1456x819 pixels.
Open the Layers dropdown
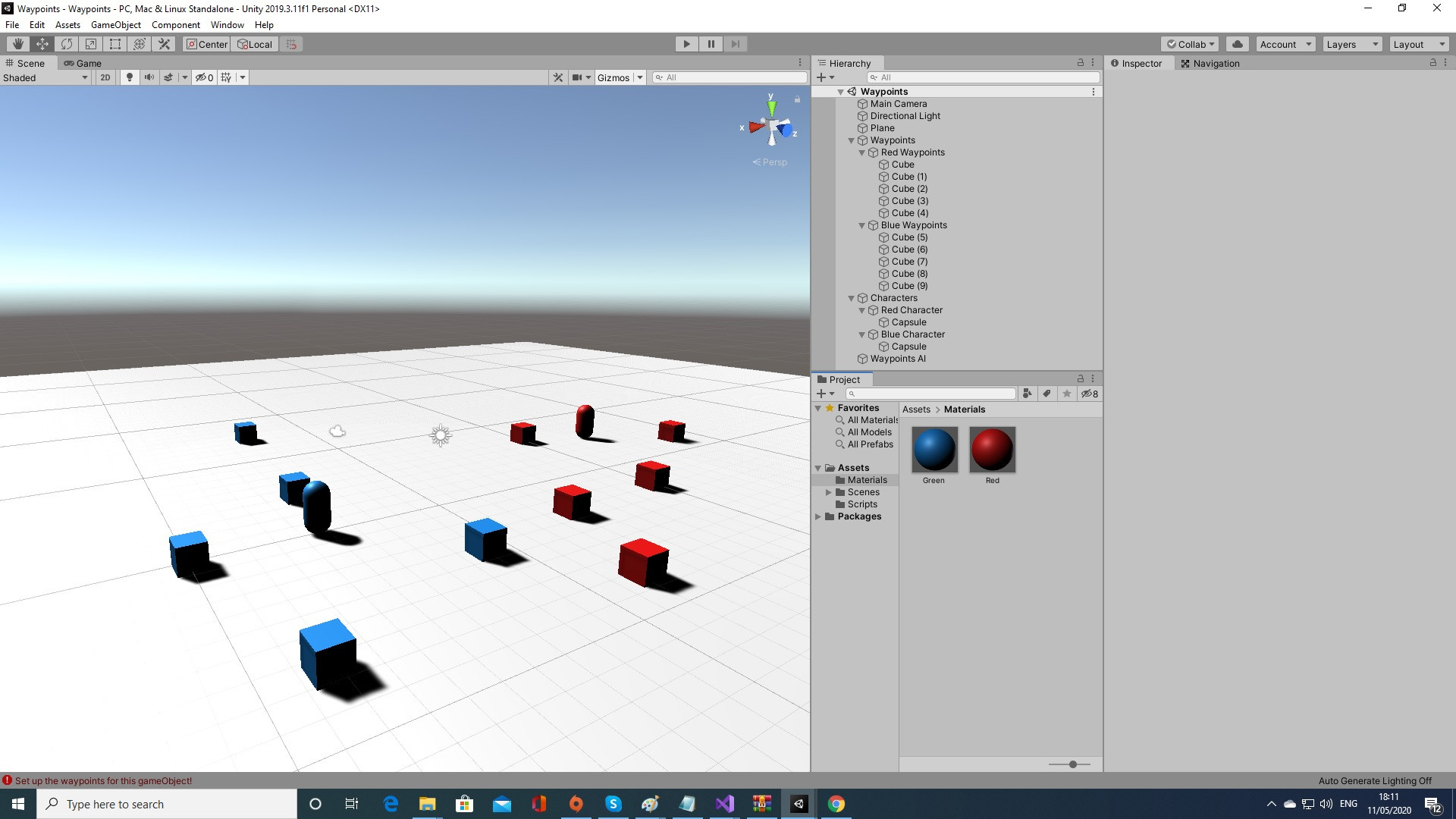(x=1352, y=44)
